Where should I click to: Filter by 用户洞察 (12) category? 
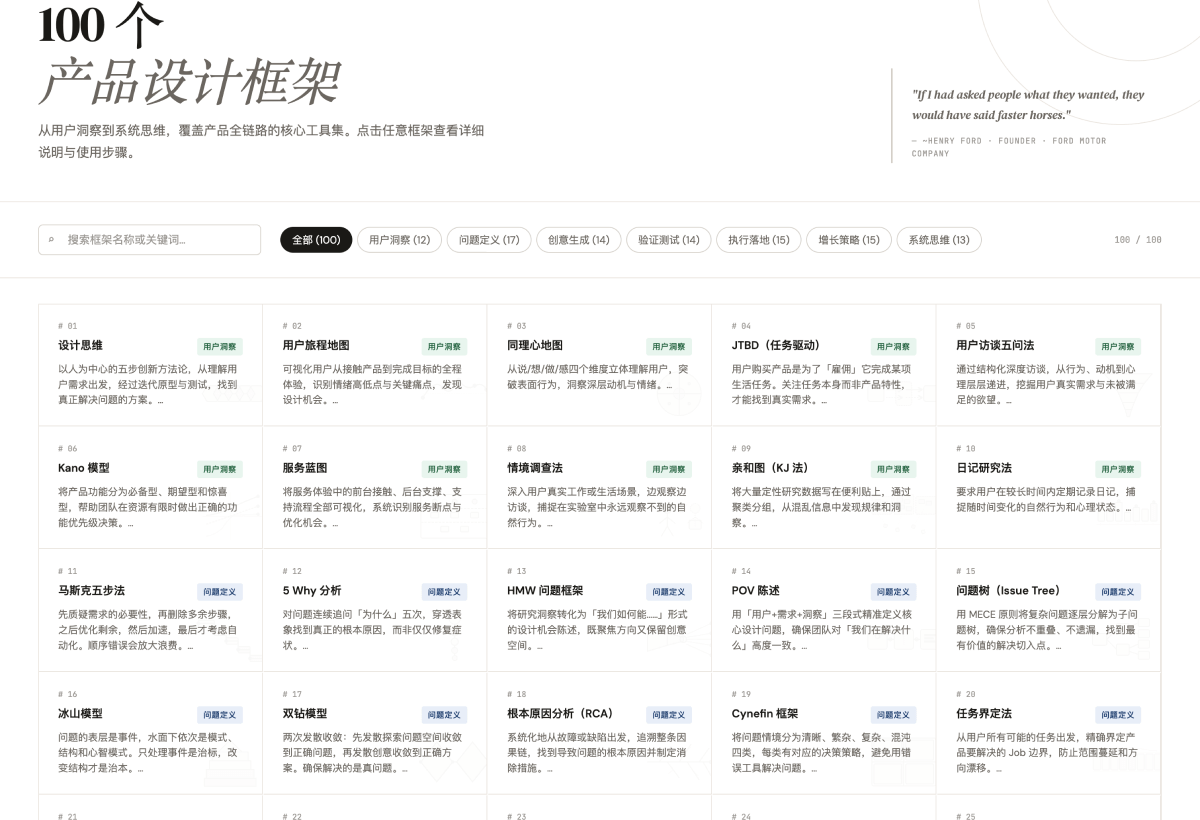(399, 240)
